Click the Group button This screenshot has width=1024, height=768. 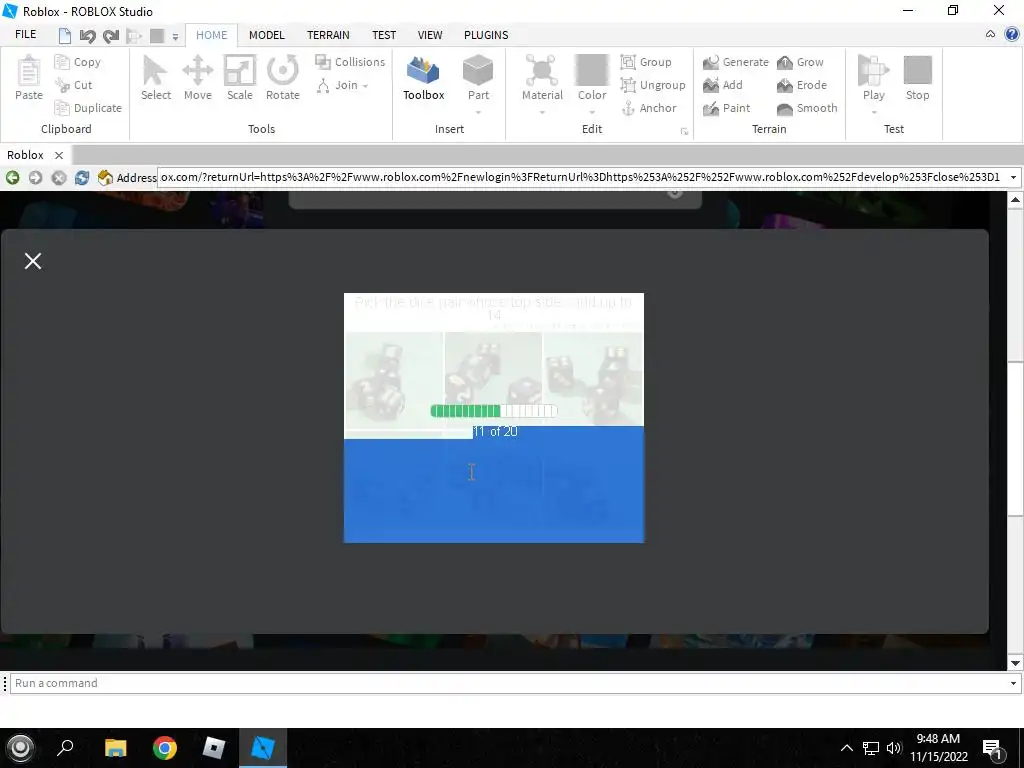coord(646,62)
